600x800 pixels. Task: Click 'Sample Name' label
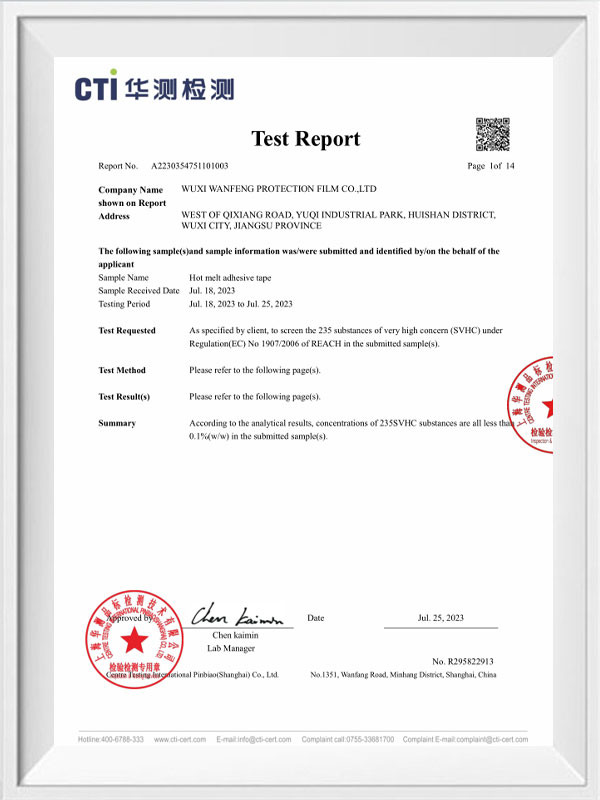tap(123, 278)
